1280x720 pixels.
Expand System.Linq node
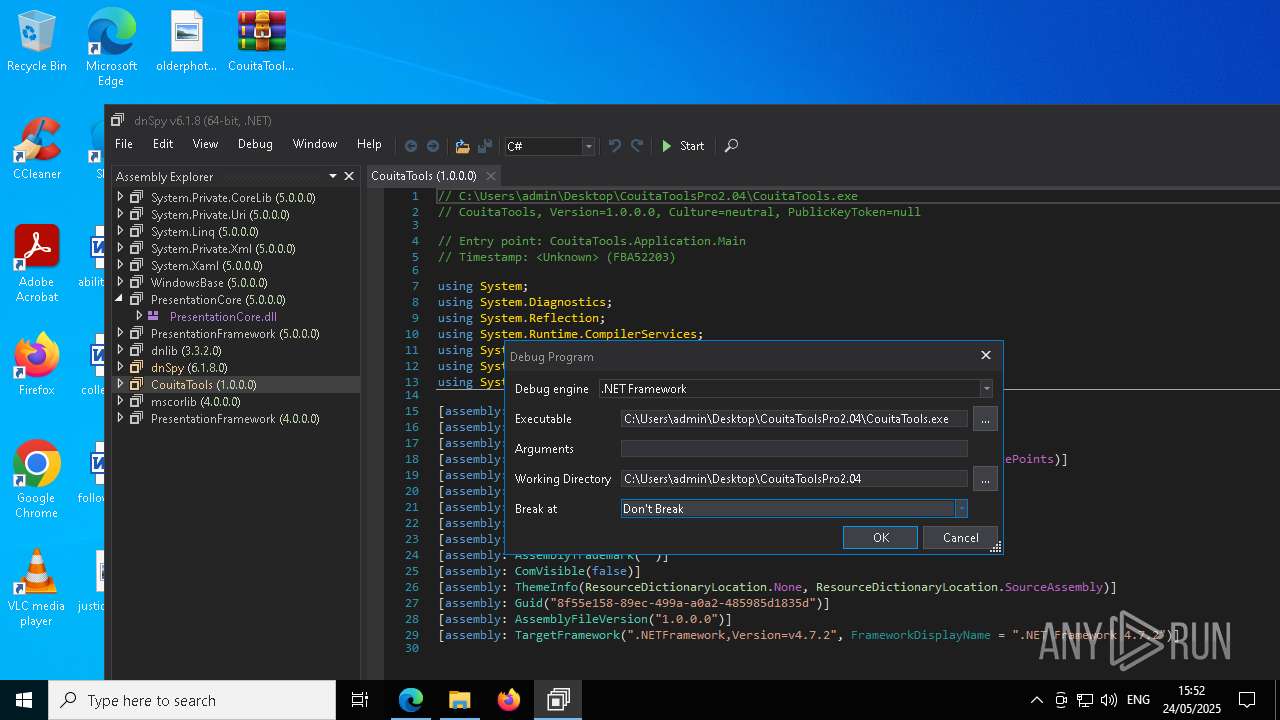[120, 232]
